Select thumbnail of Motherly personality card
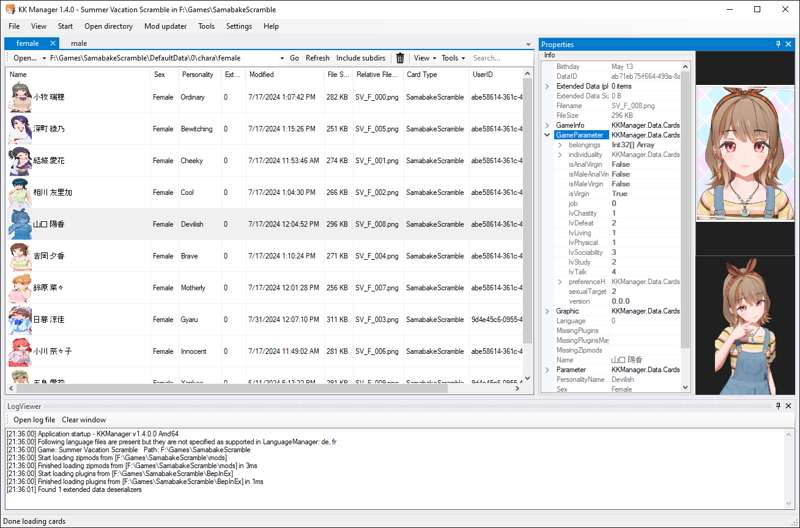Screen dimensions: 800x528 pyautogui.click(x=20, y=288)
